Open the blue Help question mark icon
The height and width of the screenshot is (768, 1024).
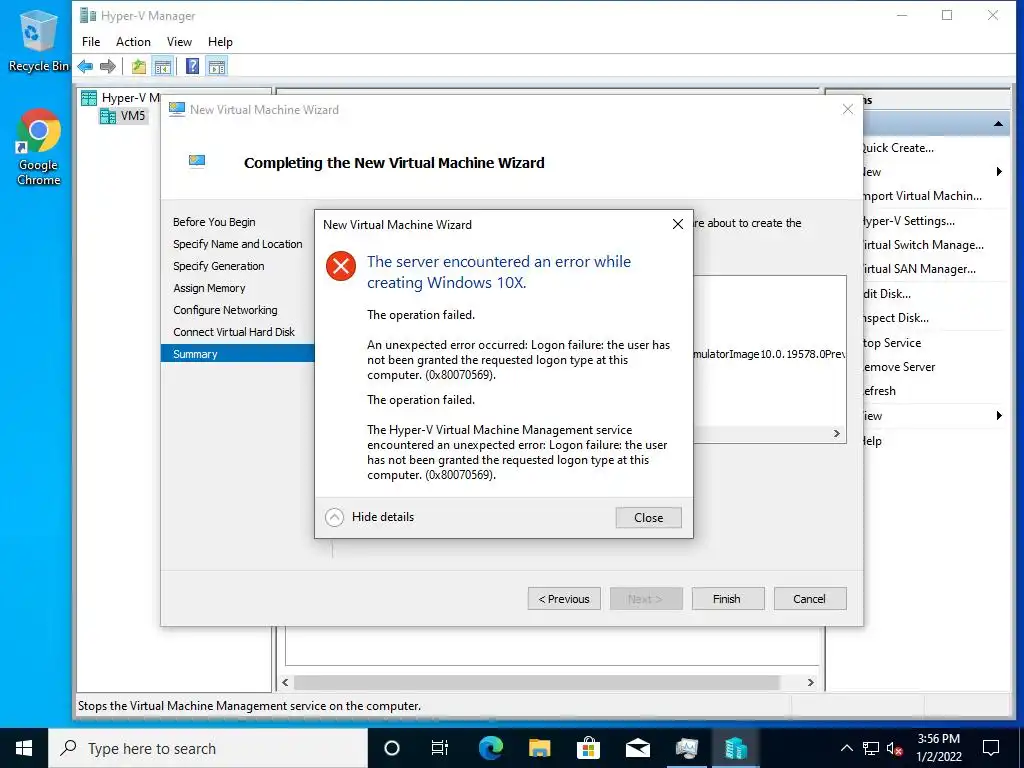click(x=192, y=66)
